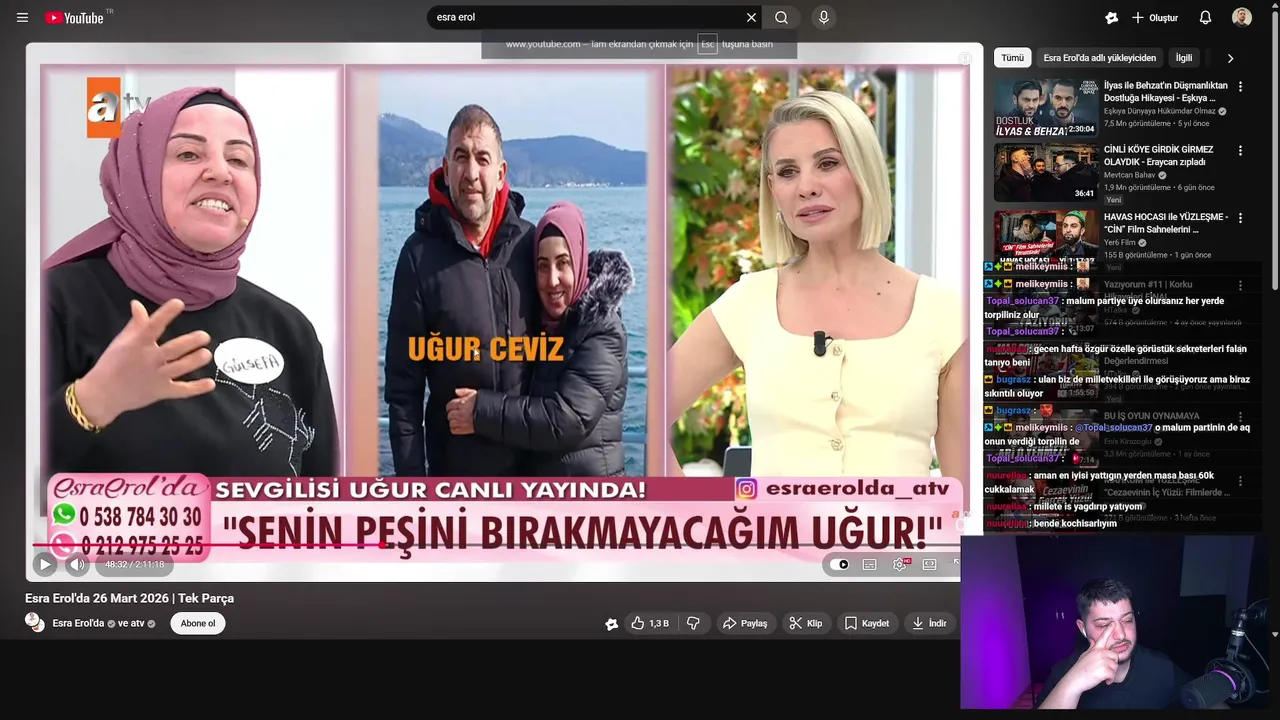Play the video with the play button

click(44, 564)
